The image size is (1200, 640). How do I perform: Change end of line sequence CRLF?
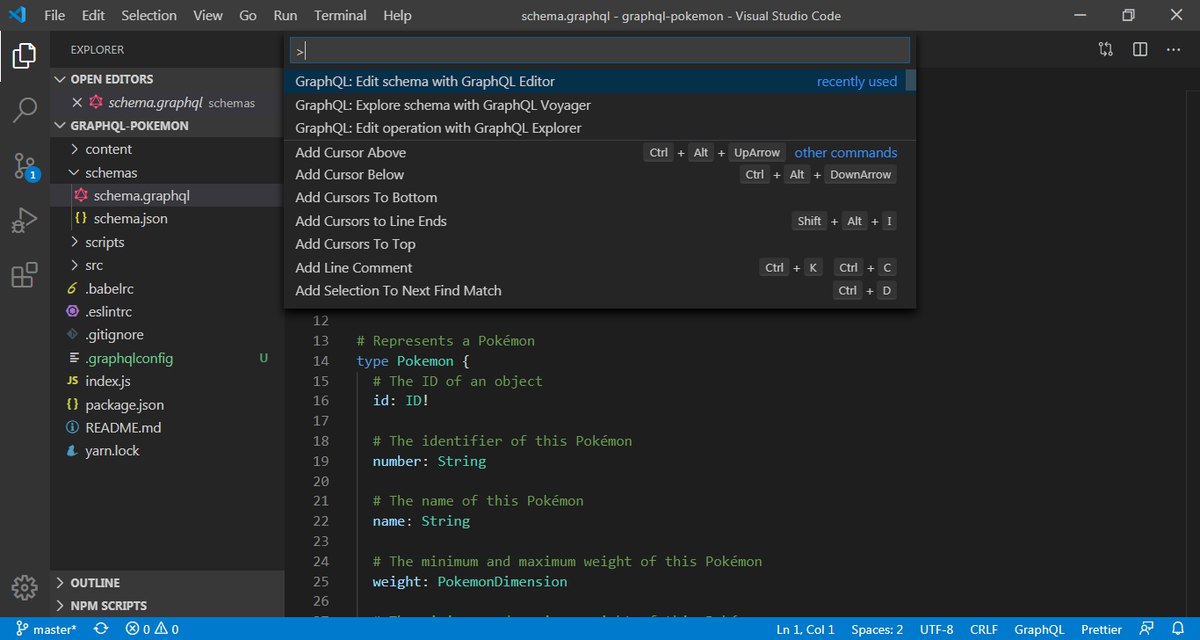[984, 630]
